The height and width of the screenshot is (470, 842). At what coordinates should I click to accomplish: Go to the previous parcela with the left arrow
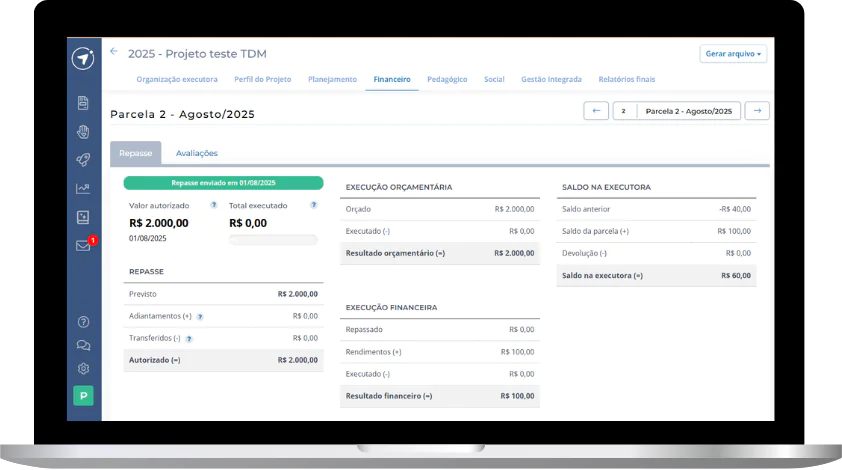[x=596, y=111]
